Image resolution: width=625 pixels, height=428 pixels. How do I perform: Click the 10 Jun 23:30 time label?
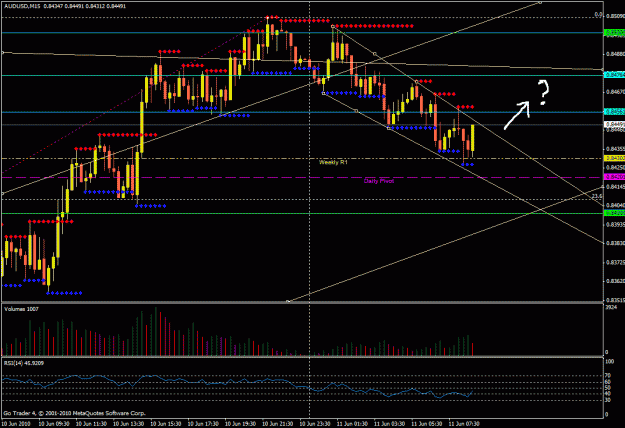click(x=315, y=424)
